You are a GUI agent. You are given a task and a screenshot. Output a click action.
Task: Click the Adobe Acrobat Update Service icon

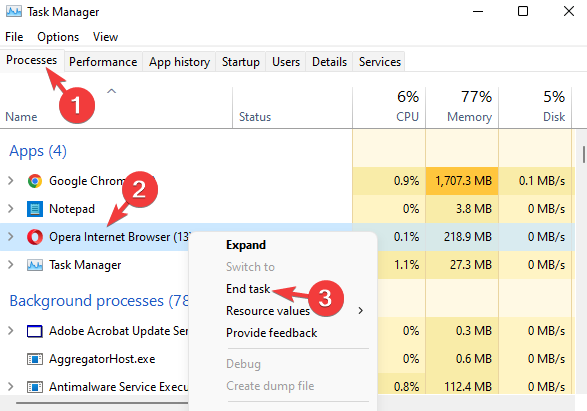point(35,331)
